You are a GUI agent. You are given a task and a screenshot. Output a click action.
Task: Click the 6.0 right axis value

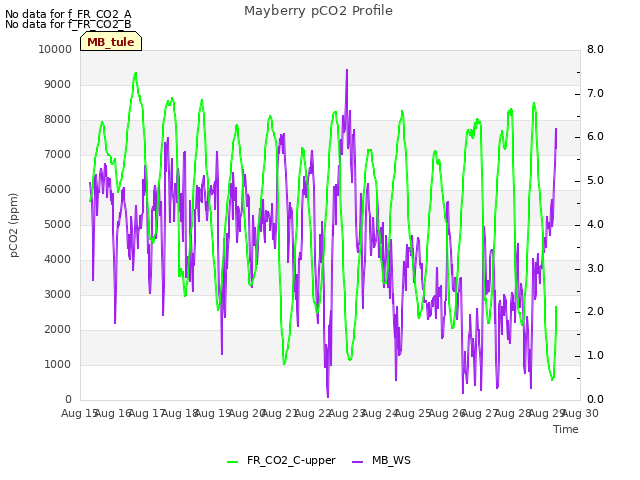[x=595, y=137]
